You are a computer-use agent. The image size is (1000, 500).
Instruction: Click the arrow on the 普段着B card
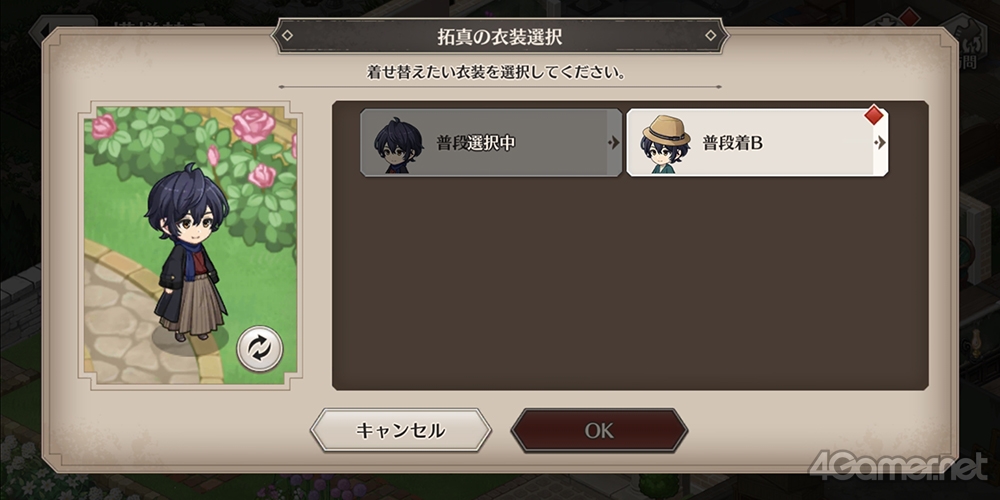coord(880,143)
